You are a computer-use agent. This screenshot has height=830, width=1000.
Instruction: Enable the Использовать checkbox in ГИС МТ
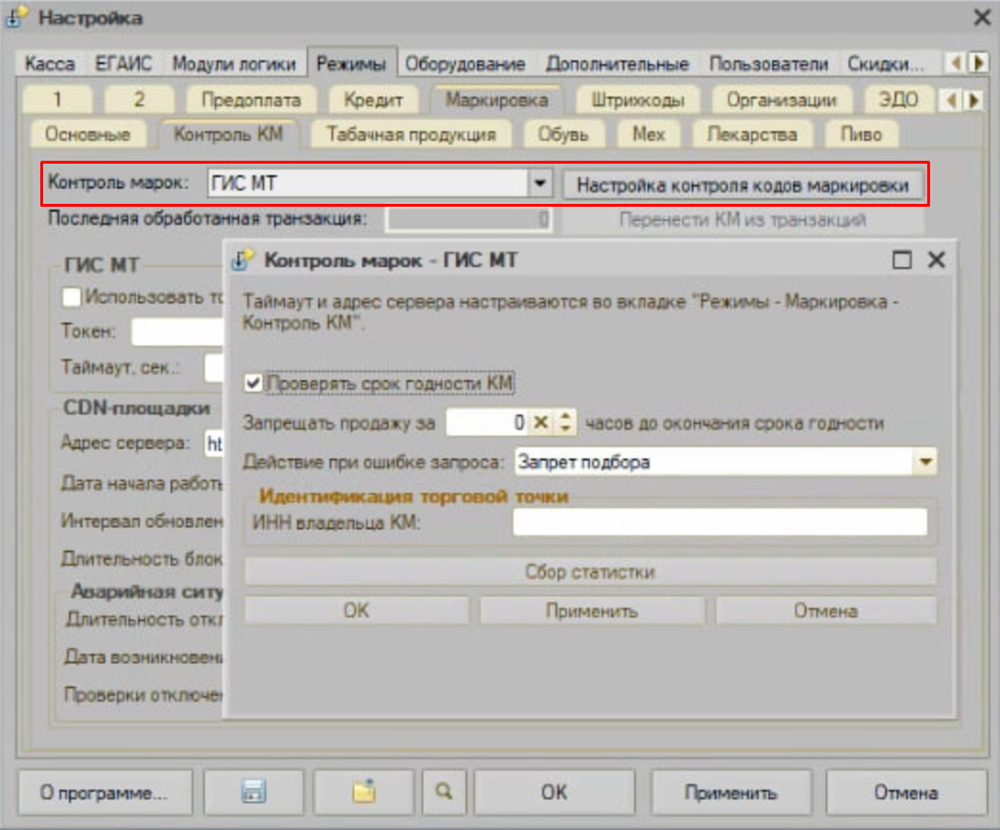point(71,297)
